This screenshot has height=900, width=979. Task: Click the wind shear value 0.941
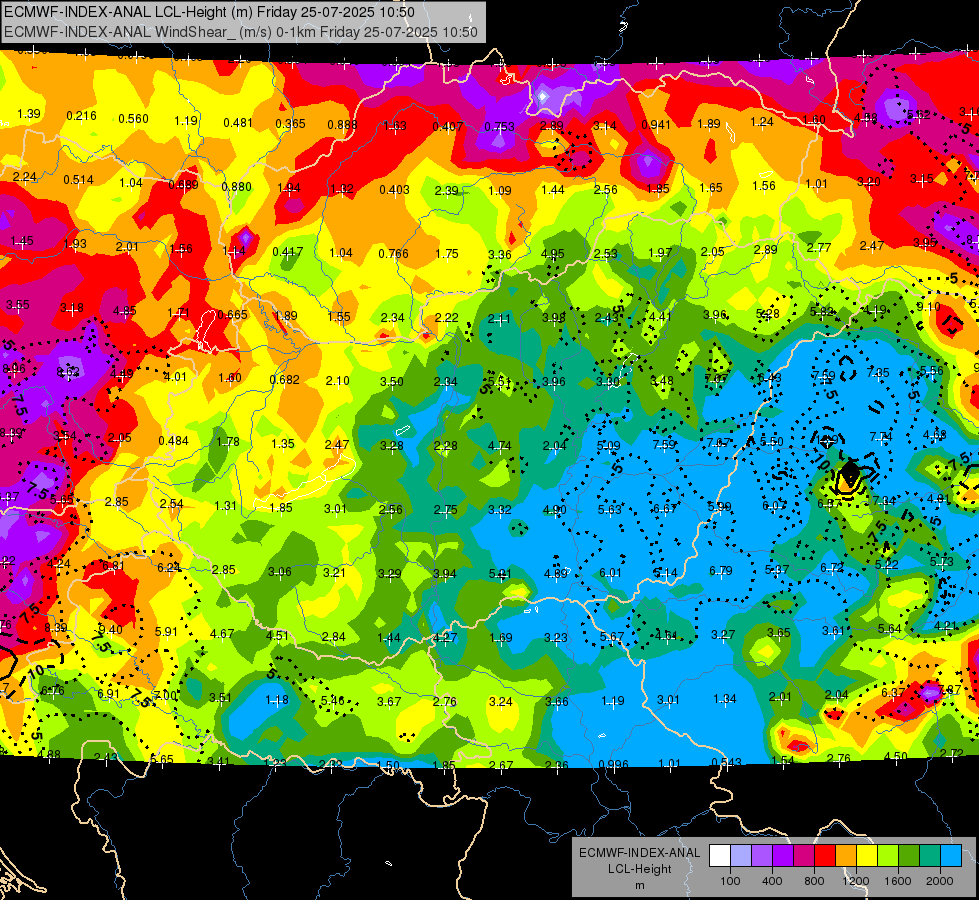(656, 124)
